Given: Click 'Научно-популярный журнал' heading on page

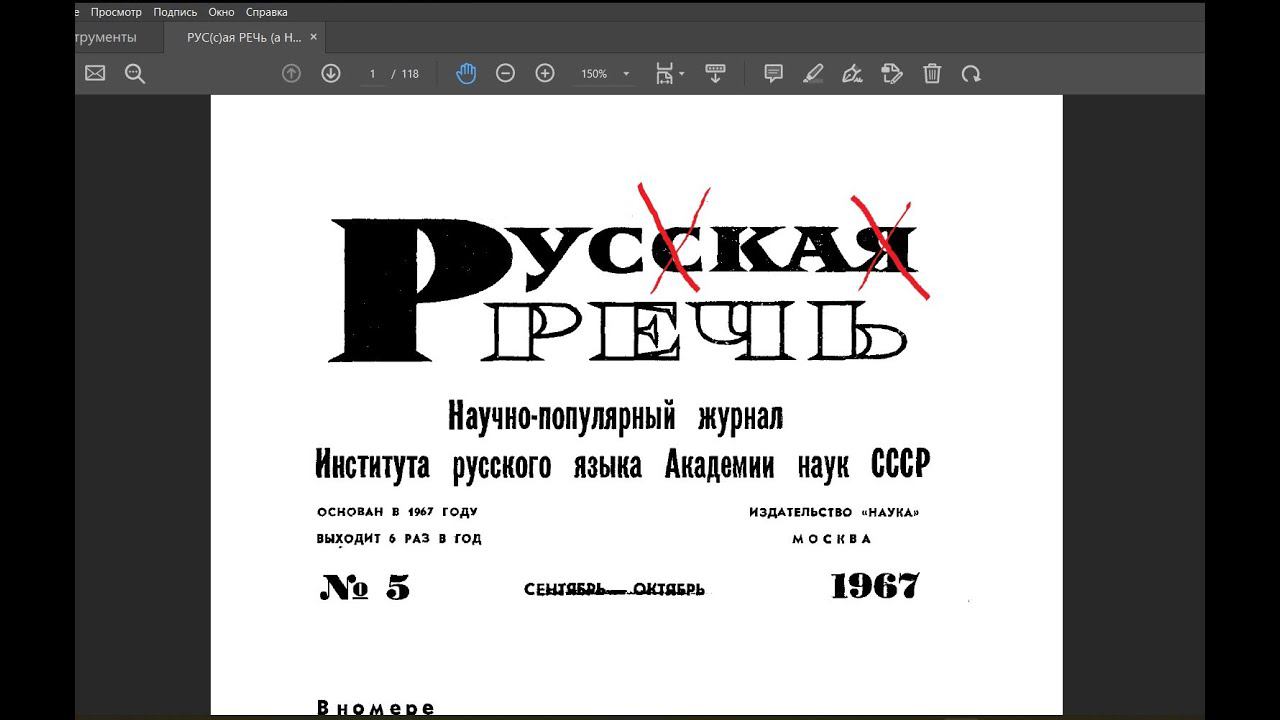Looking at the screenshot, I should (615, 416).
